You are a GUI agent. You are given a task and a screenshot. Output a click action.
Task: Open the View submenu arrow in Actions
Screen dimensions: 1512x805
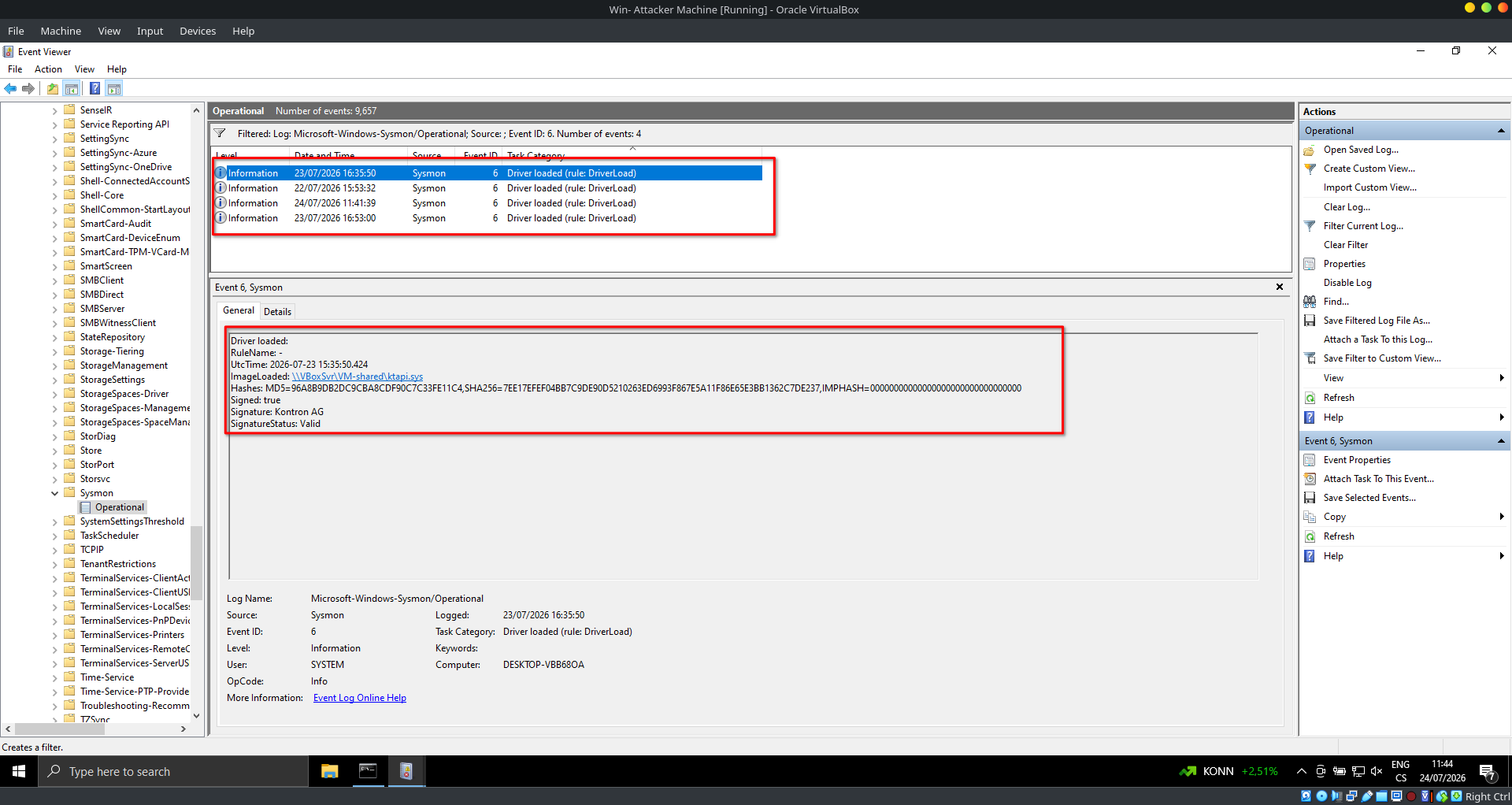pyautogui.click(x=1502, y=378)
